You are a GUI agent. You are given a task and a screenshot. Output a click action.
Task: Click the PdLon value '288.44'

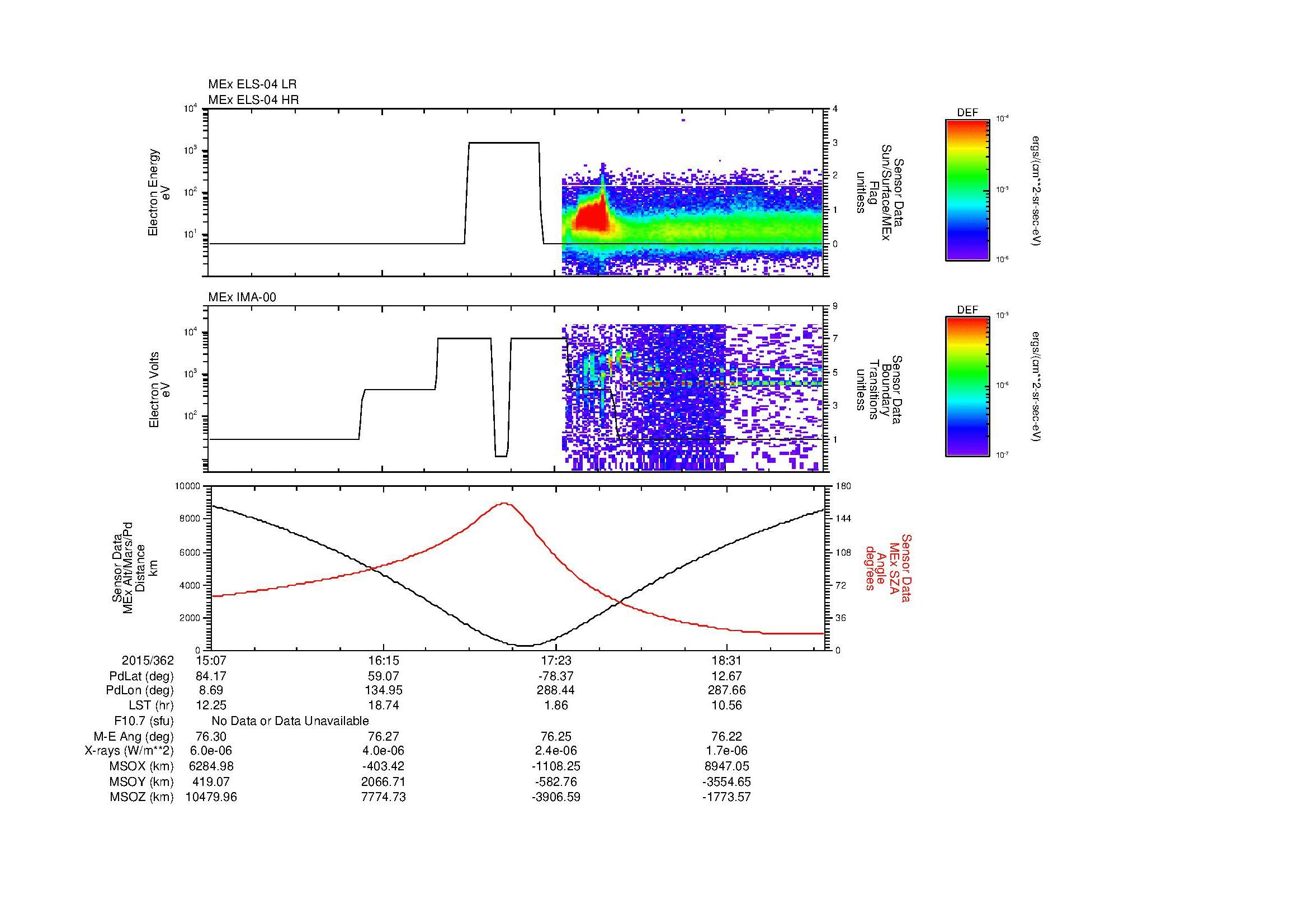[555, 690]
